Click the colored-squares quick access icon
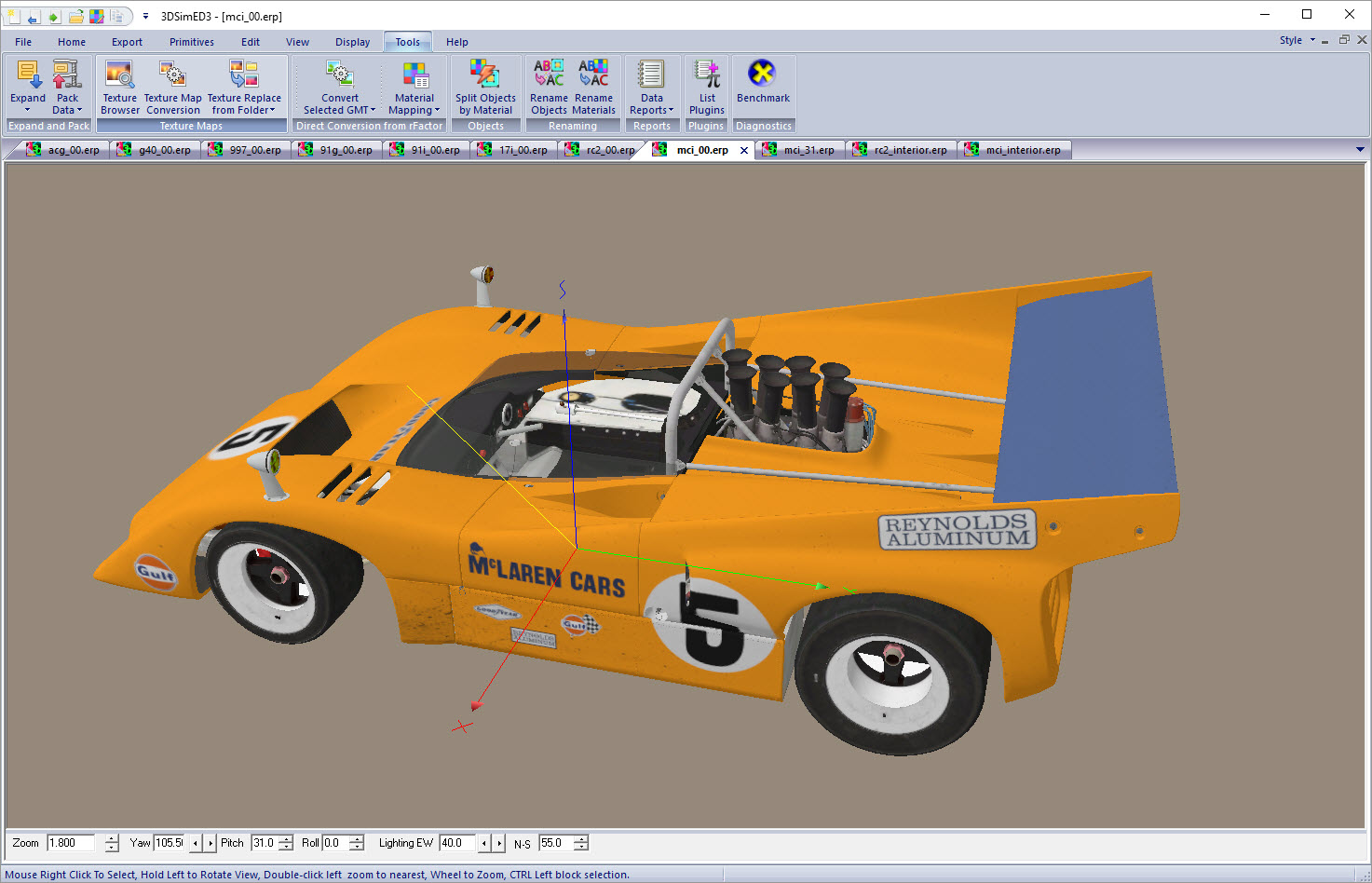 coord(97,16)
